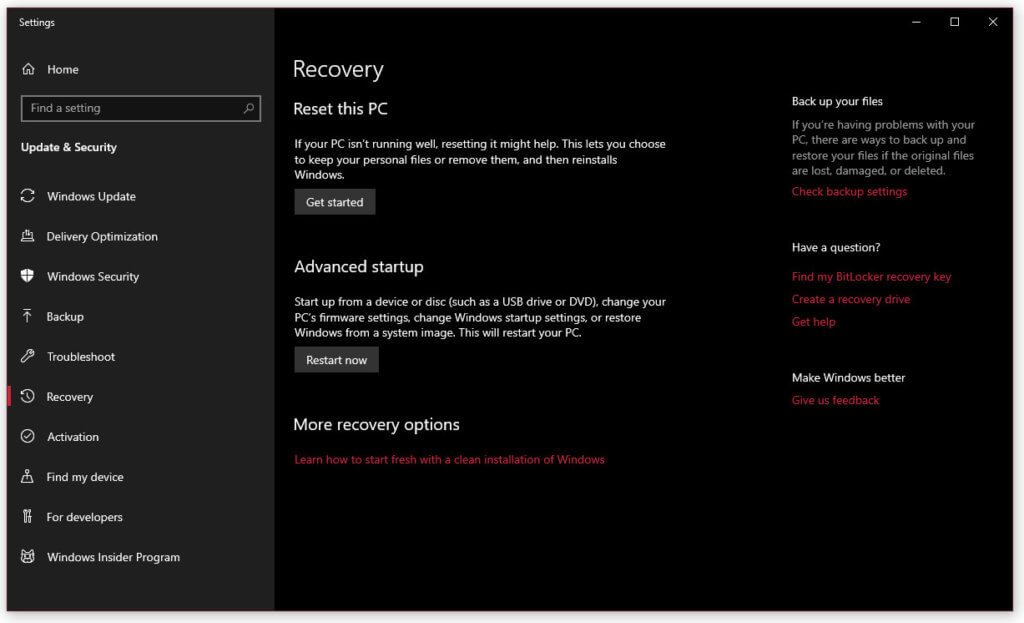Click Get started under Reset this PC
This screenshot has width=1024, height=623.
point(334,202)
